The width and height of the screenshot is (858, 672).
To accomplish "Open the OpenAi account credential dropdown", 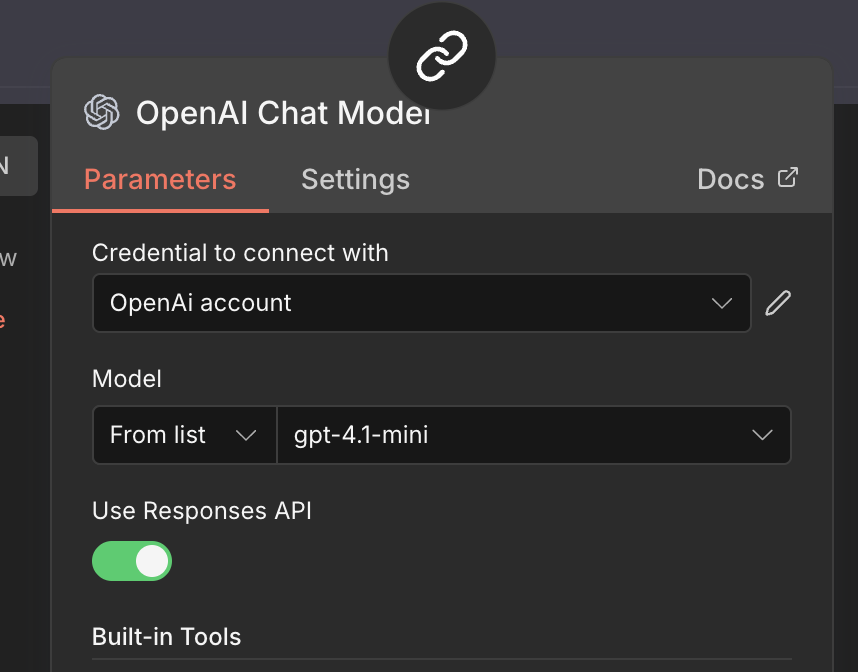I will [x=422, y=303].
